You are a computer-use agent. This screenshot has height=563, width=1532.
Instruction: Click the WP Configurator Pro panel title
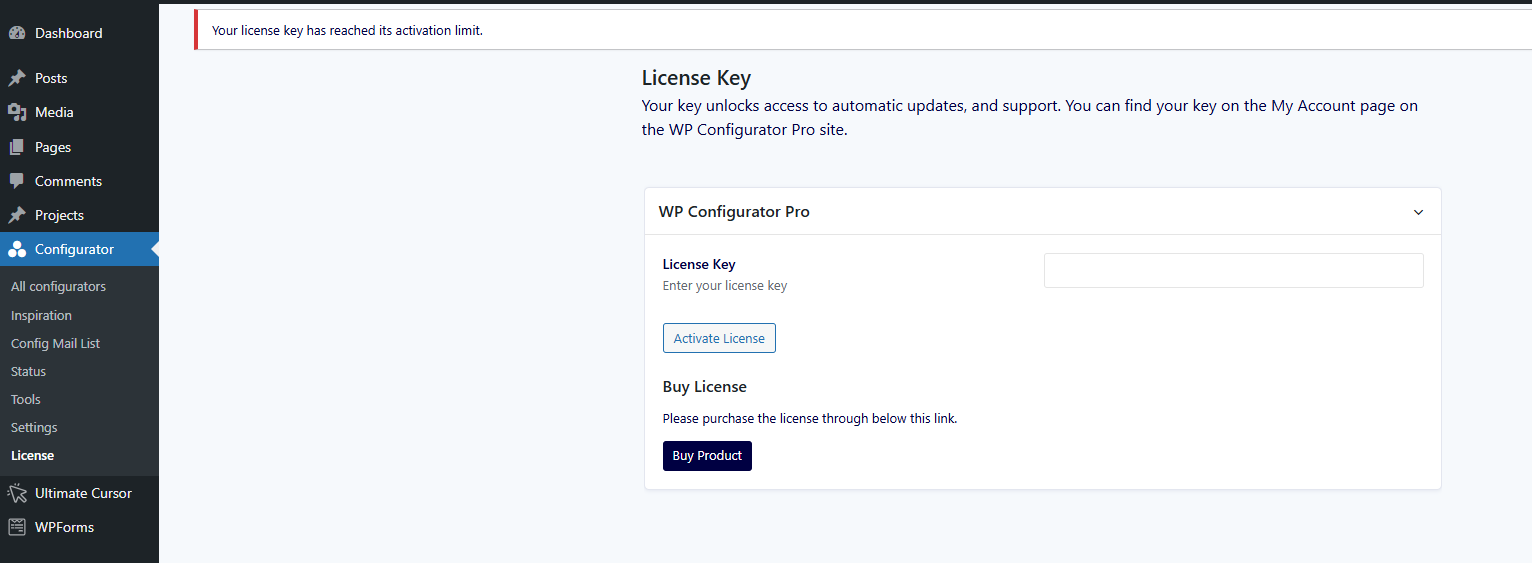(734, 212)
